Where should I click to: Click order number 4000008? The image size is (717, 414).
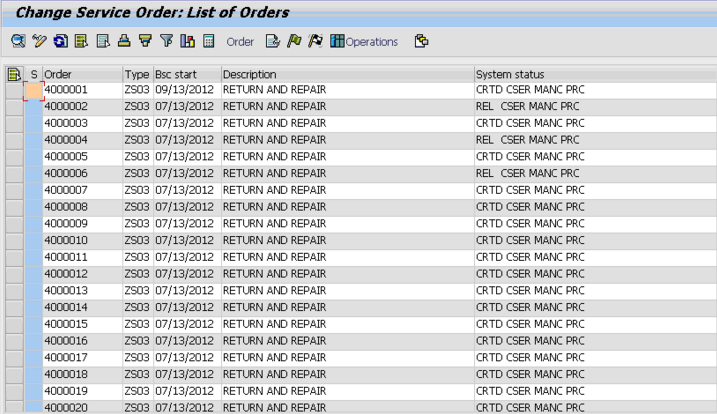pyautogui.click(x=66, y=207)
